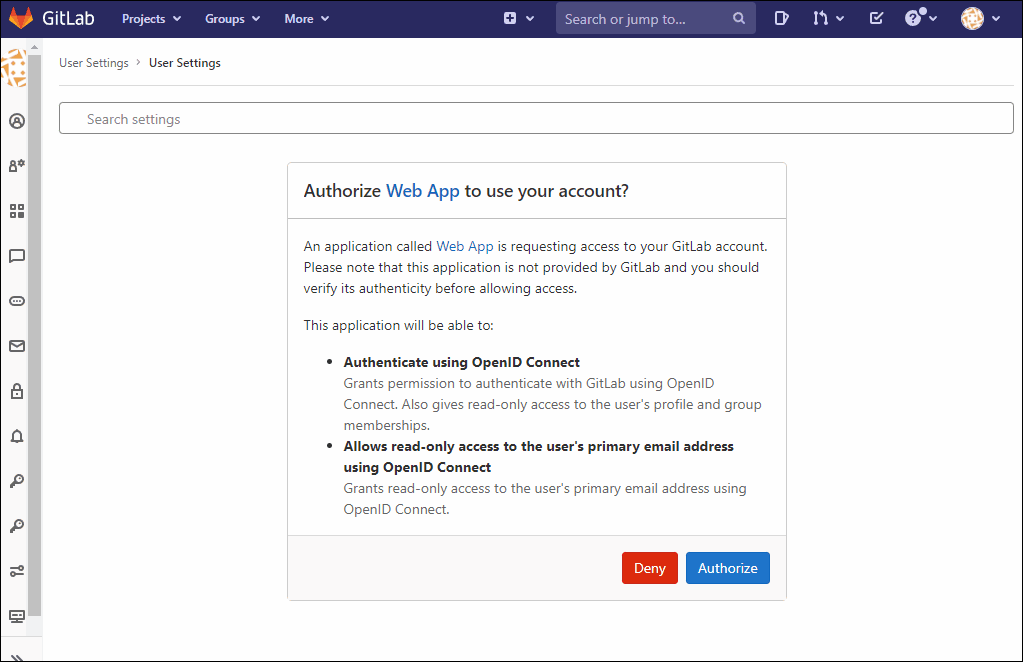Open Password lock icon in sidebar
The image size is (1023, 662).
(x=17, y=391)
